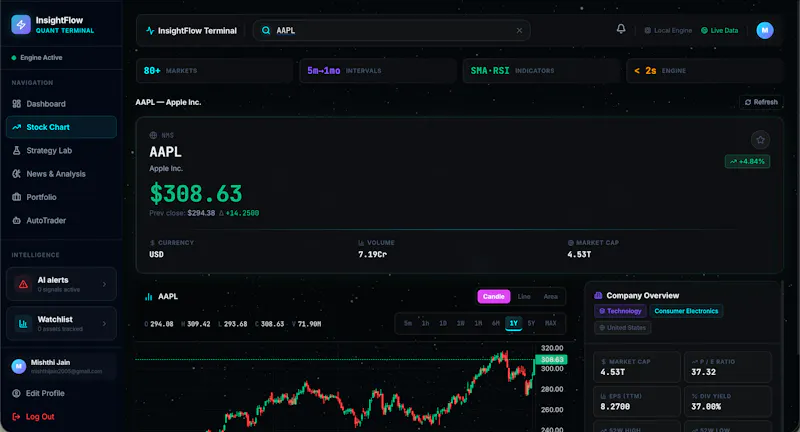Click the search magnifier icon

266,31
